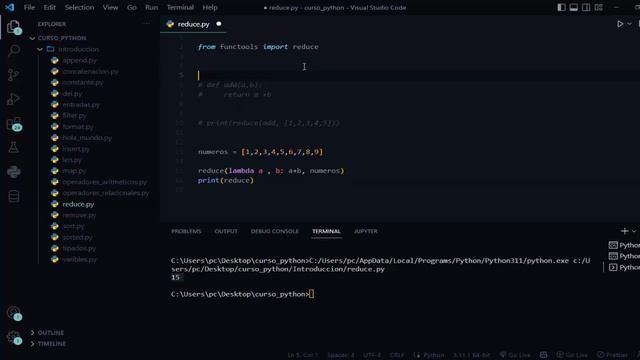Open the Accounts menu in activity bar

(13, 313)
